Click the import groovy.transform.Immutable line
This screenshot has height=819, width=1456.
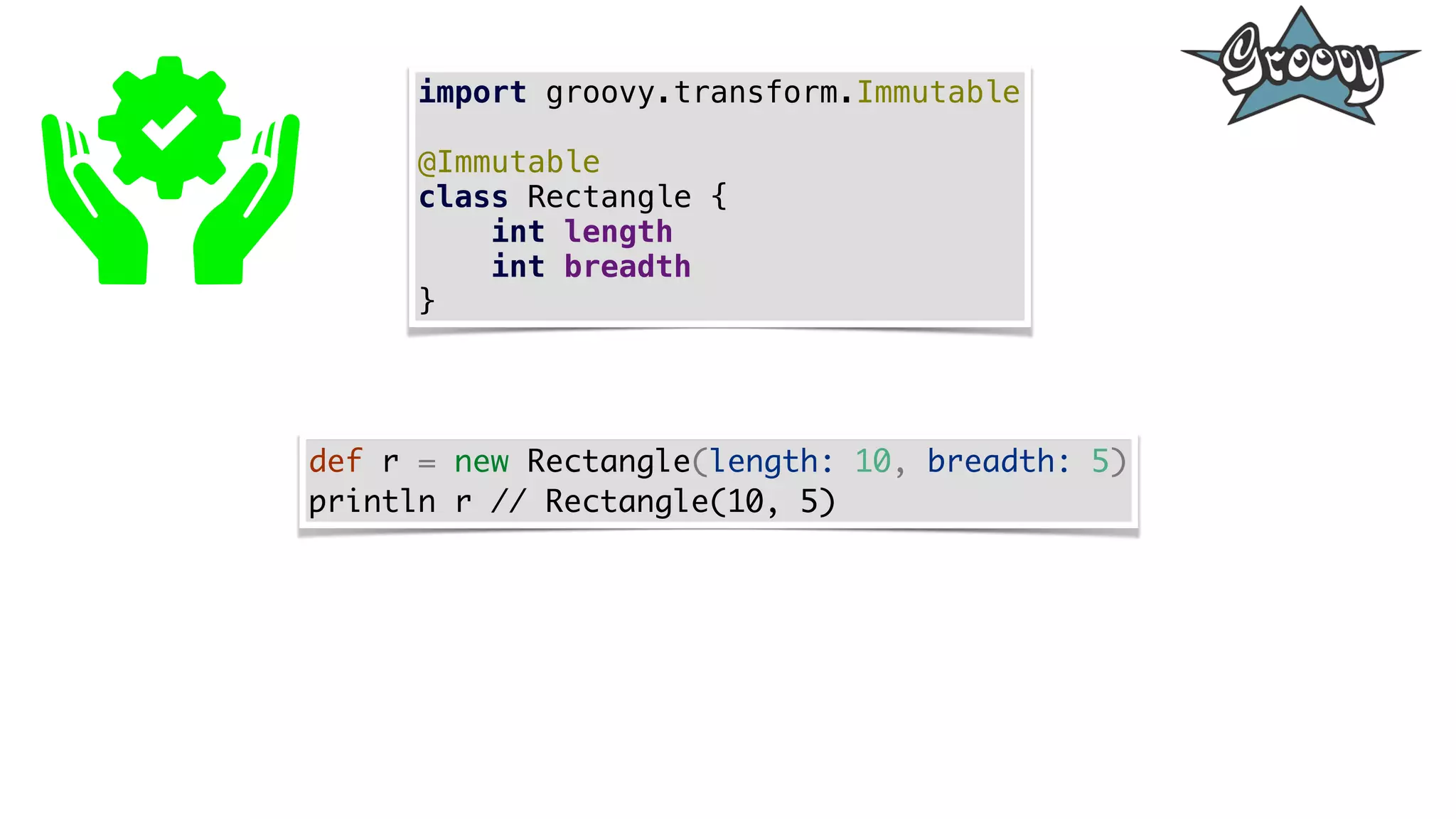(719, 92)
